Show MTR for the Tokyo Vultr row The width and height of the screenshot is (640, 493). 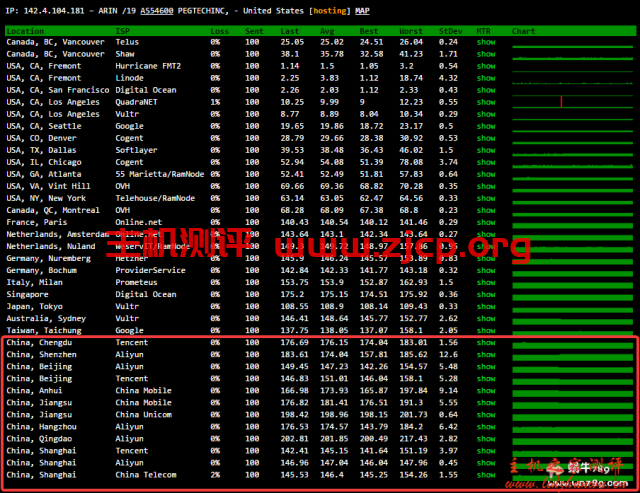point(486,306)
